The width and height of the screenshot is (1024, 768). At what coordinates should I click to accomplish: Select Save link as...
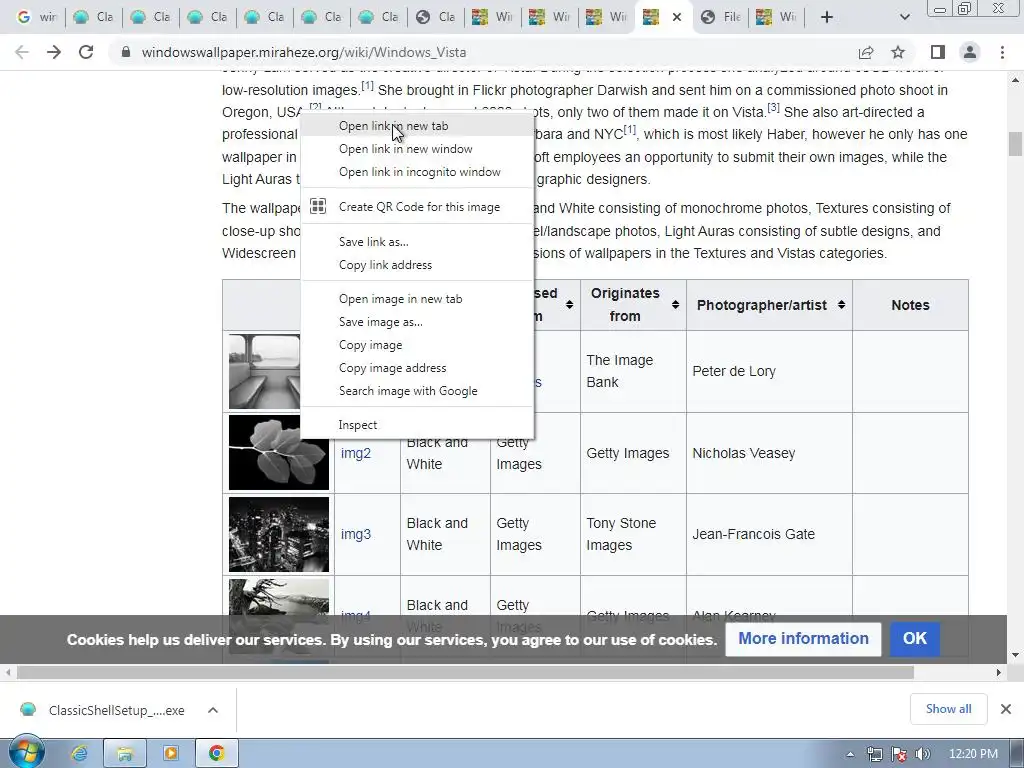[x=417, y=242]
